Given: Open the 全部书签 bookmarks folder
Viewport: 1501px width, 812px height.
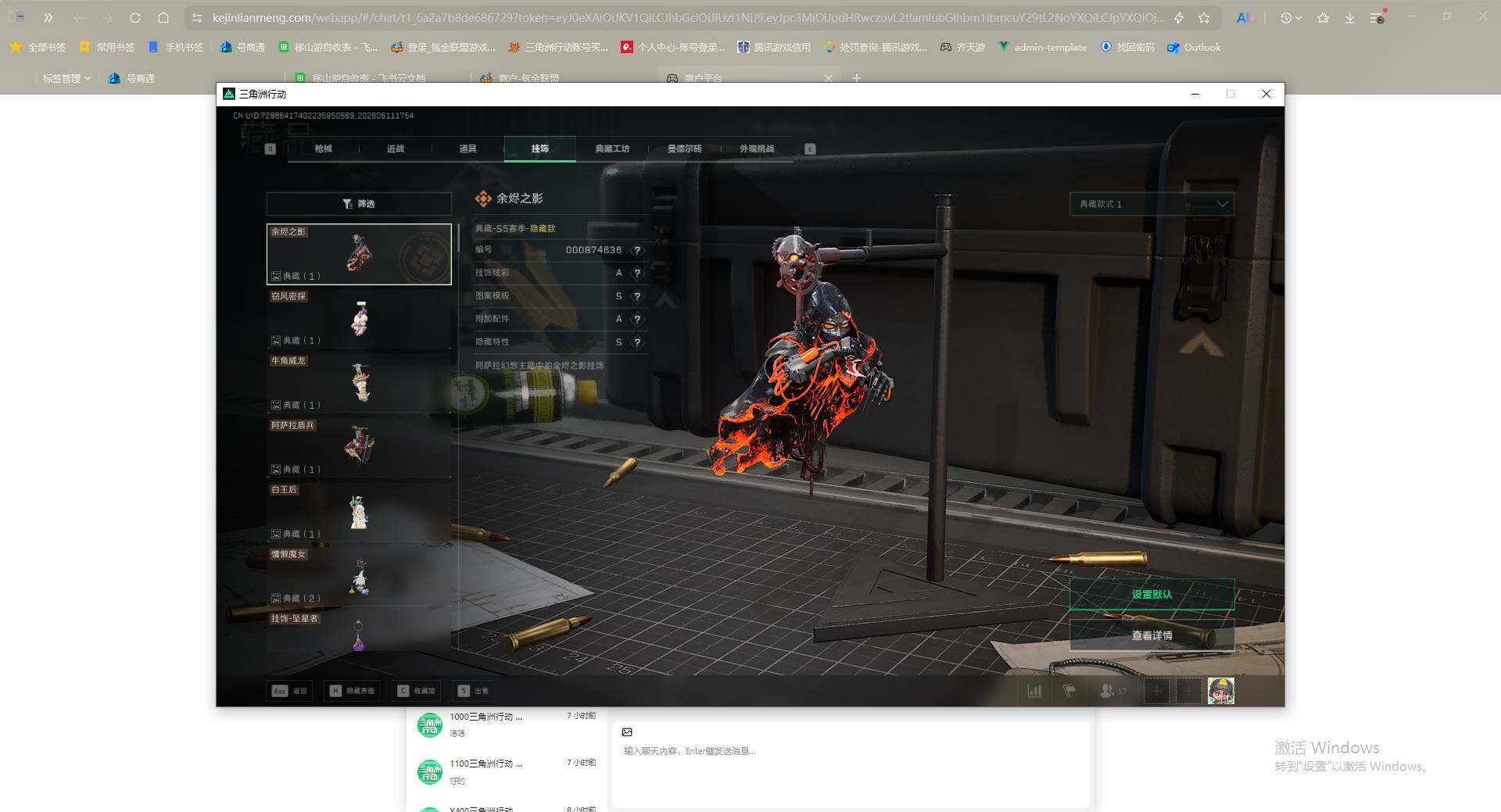Looking at the screenshot, I should coord(38,48).
